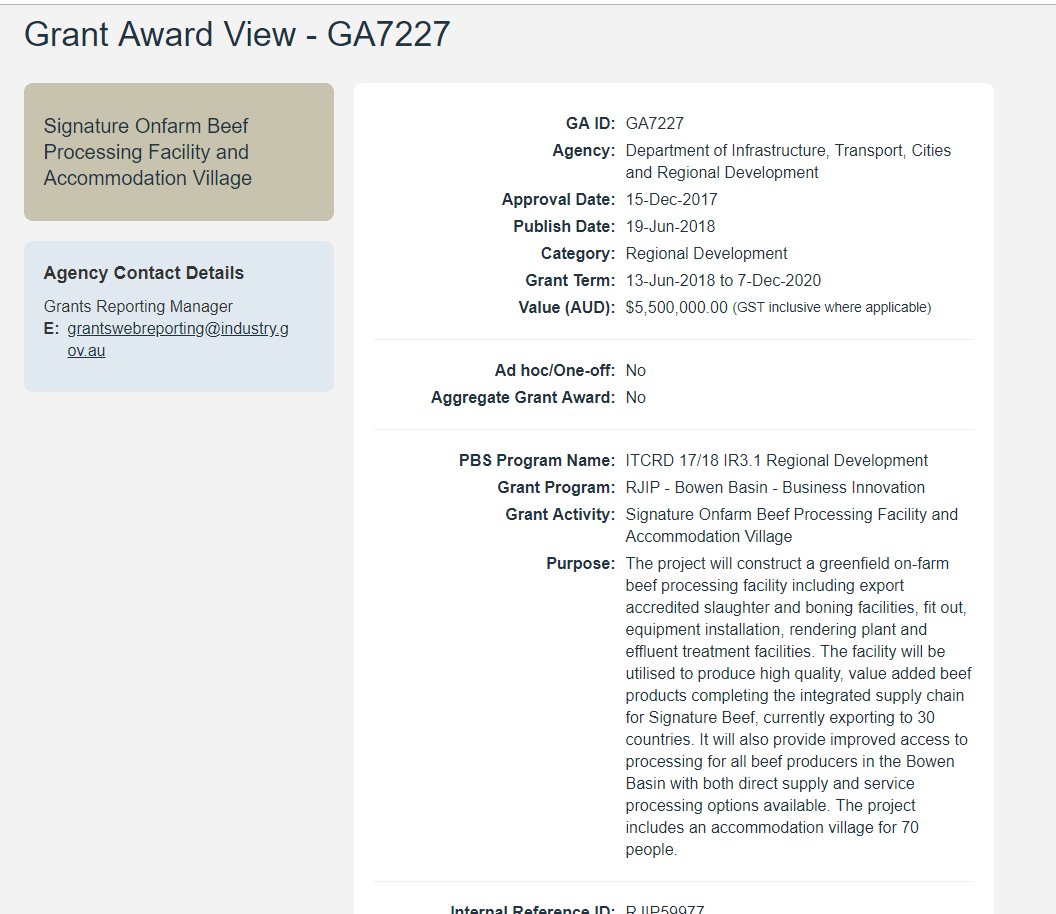
Task: Click the Value (AUD) label
Action: (566, 308)
